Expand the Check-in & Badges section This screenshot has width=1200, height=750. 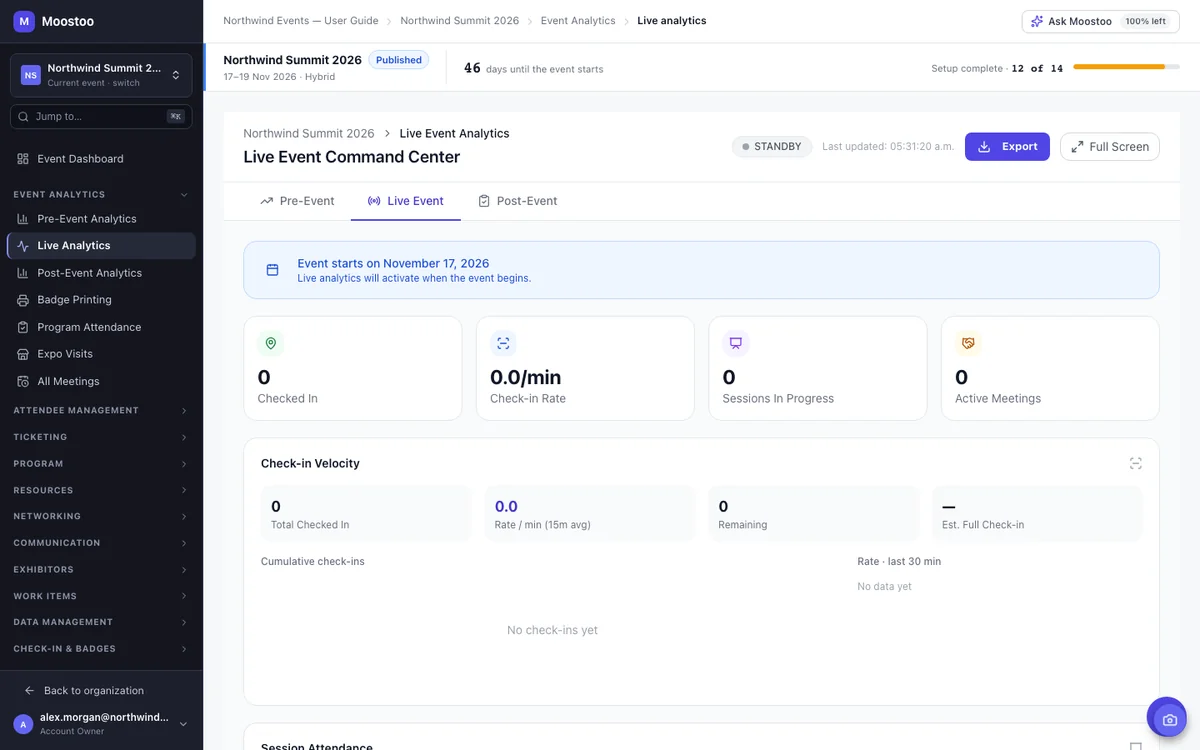pos(101,649)
